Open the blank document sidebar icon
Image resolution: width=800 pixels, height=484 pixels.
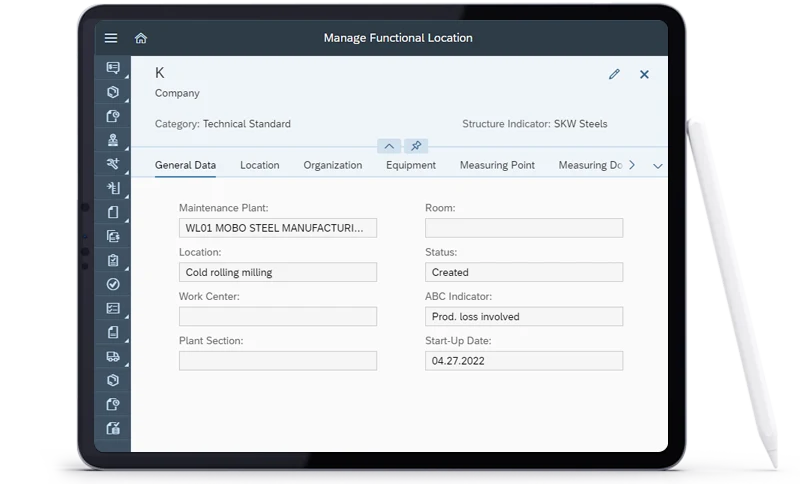(113, 212)
